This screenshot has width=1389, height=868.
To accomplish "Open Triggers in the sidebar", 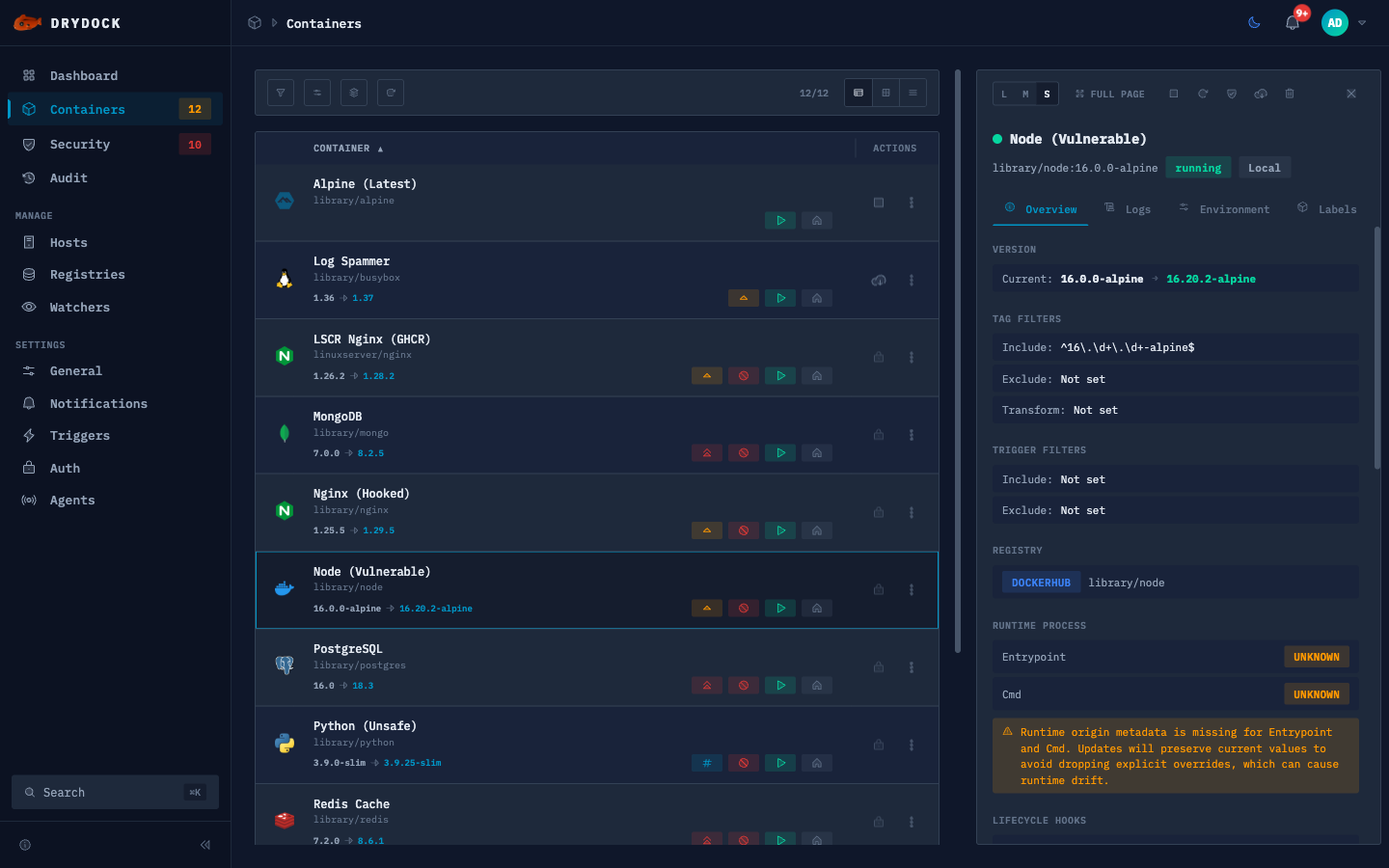I will [115, 436].
